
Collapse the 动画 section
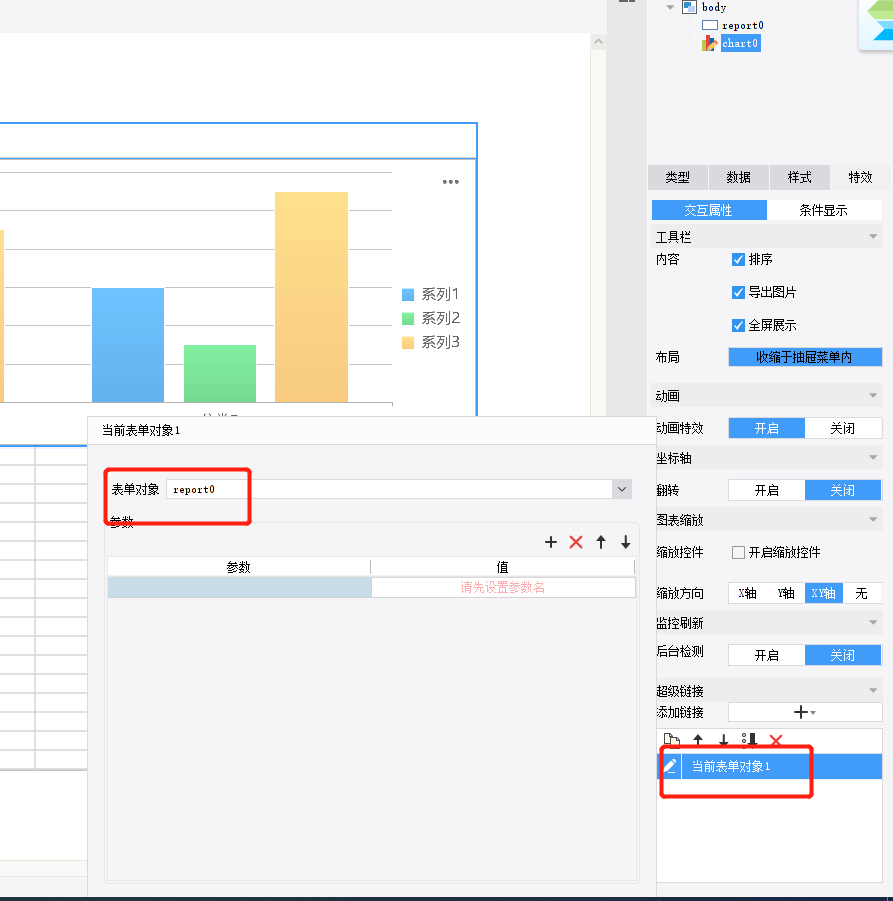point(873,395)
